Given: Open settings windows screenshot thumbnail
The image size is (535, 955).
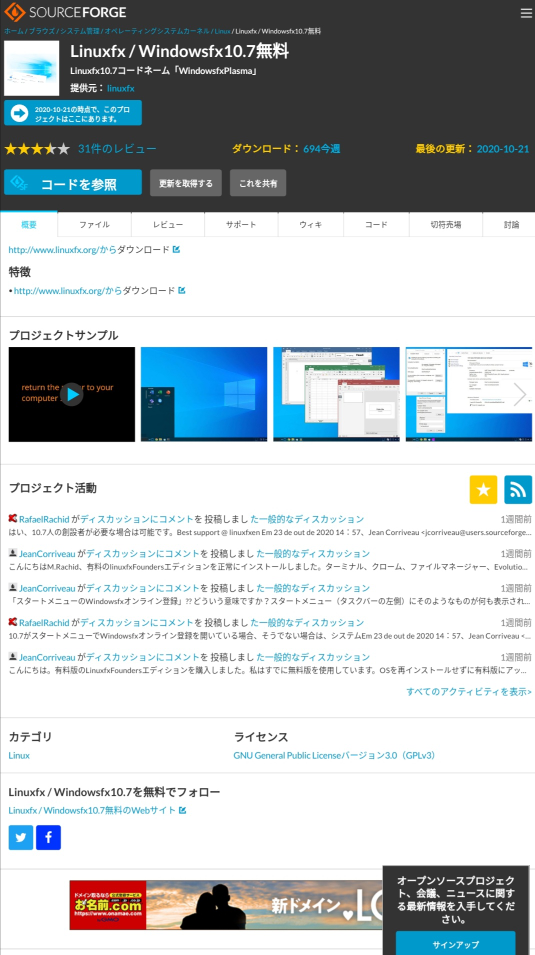Looking at the screenshot, I should (469, 395).
